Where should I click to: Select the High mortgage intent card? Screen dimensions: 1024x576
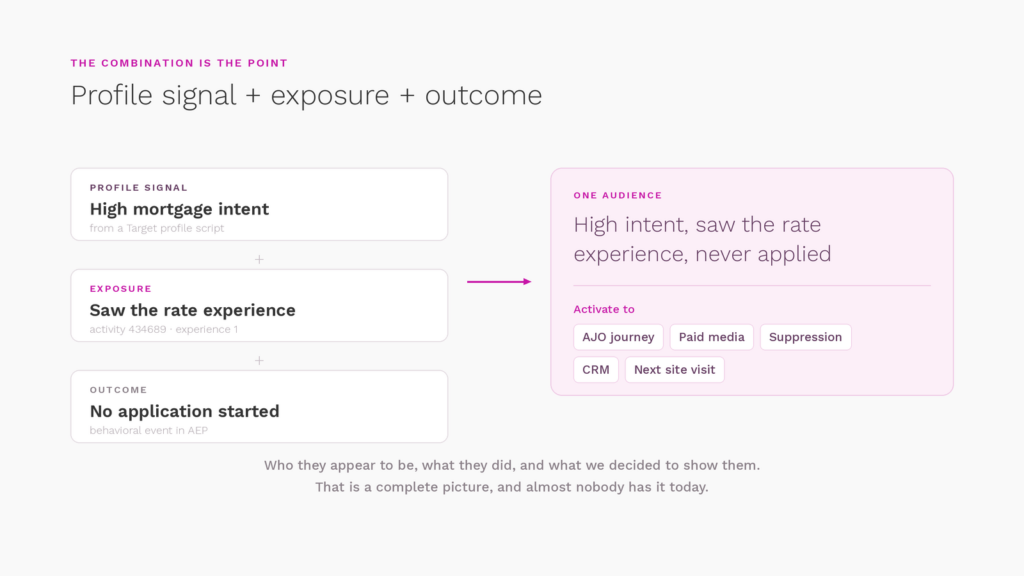(x=259, y=204)
